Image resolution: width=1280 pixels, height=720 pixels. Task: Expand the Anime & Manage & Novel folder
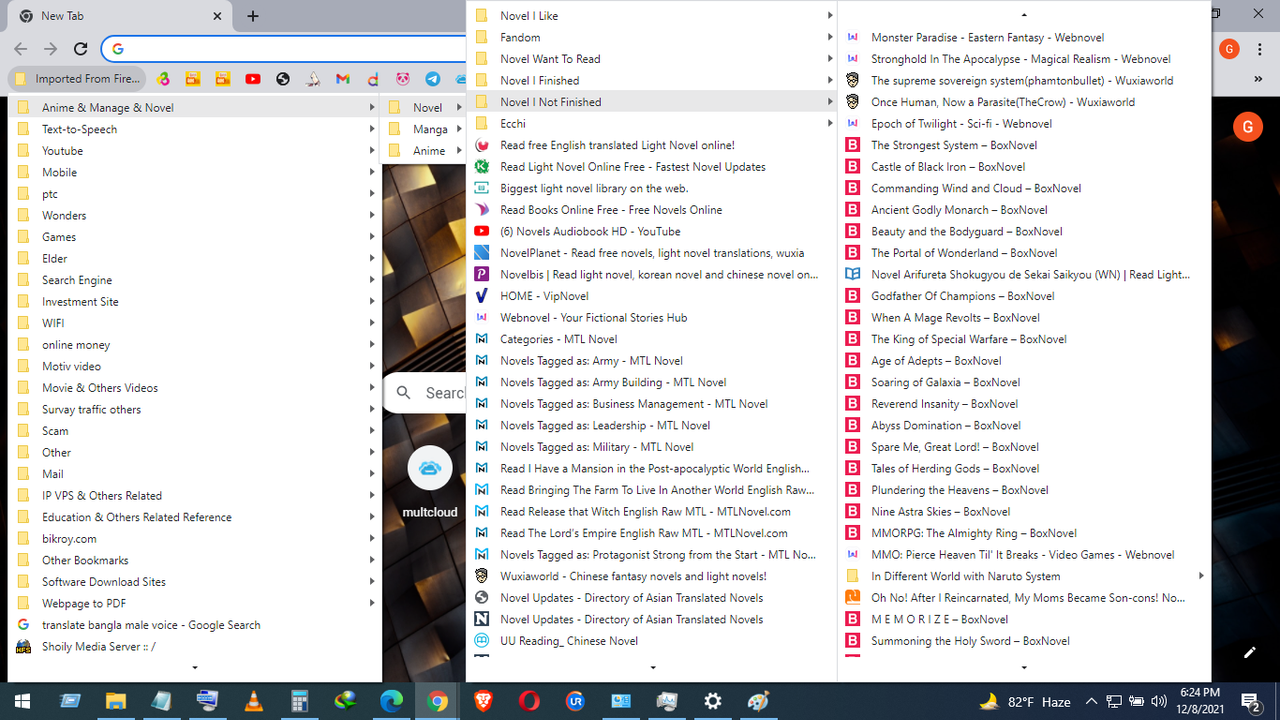tap(196, 108)
